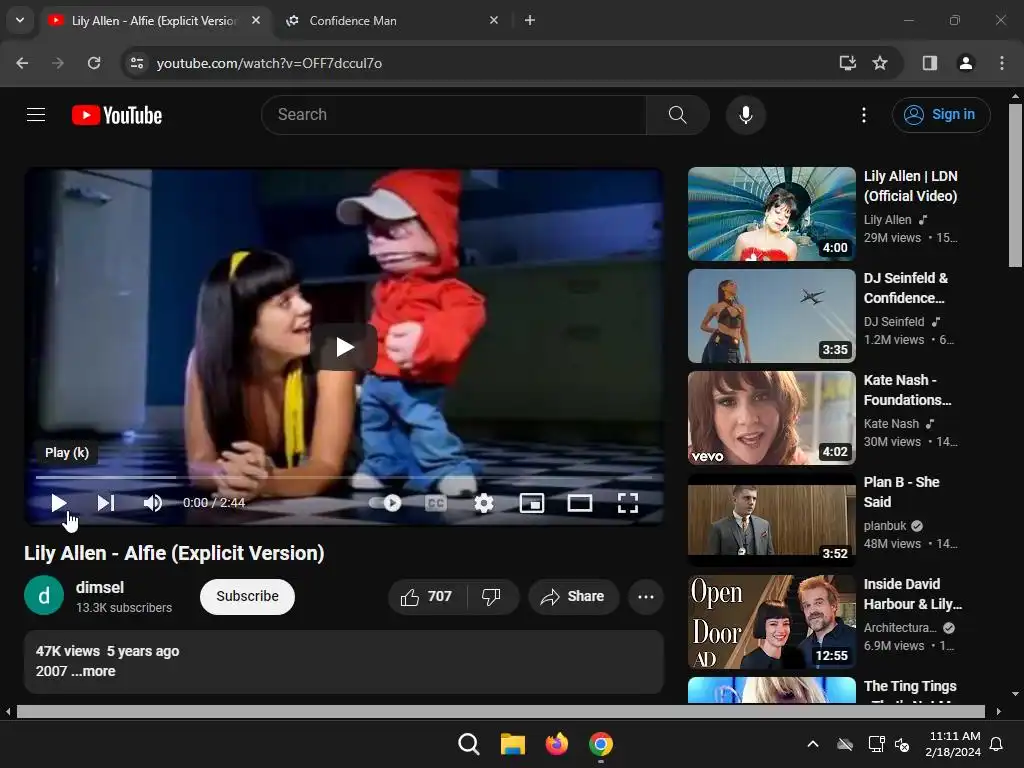Click the vertical page scrollbar
Viewport: 1024px width, 768px height.
tap(1015, 185)
